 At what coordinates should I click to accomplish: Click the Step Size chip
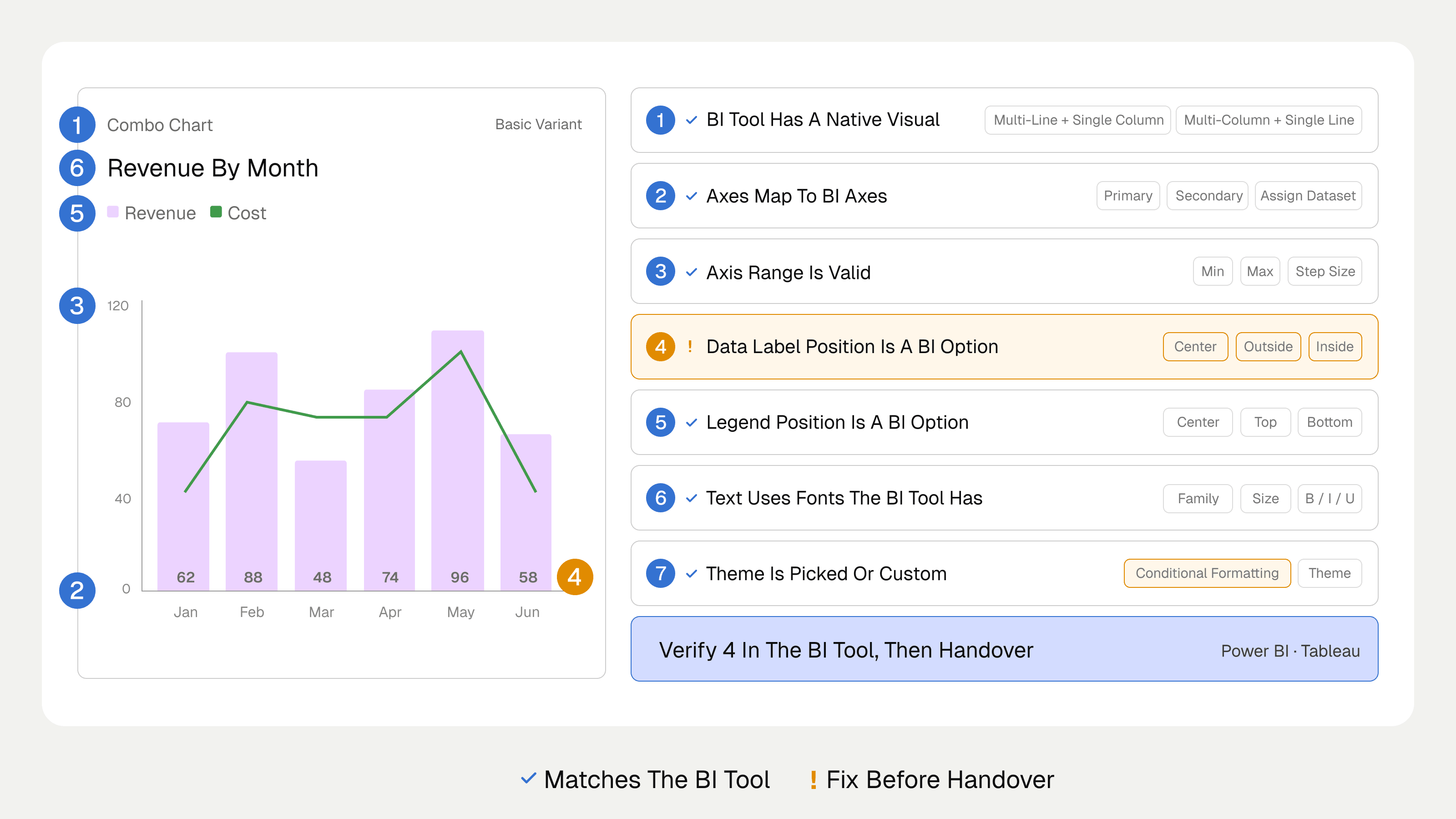point(1325,271)
